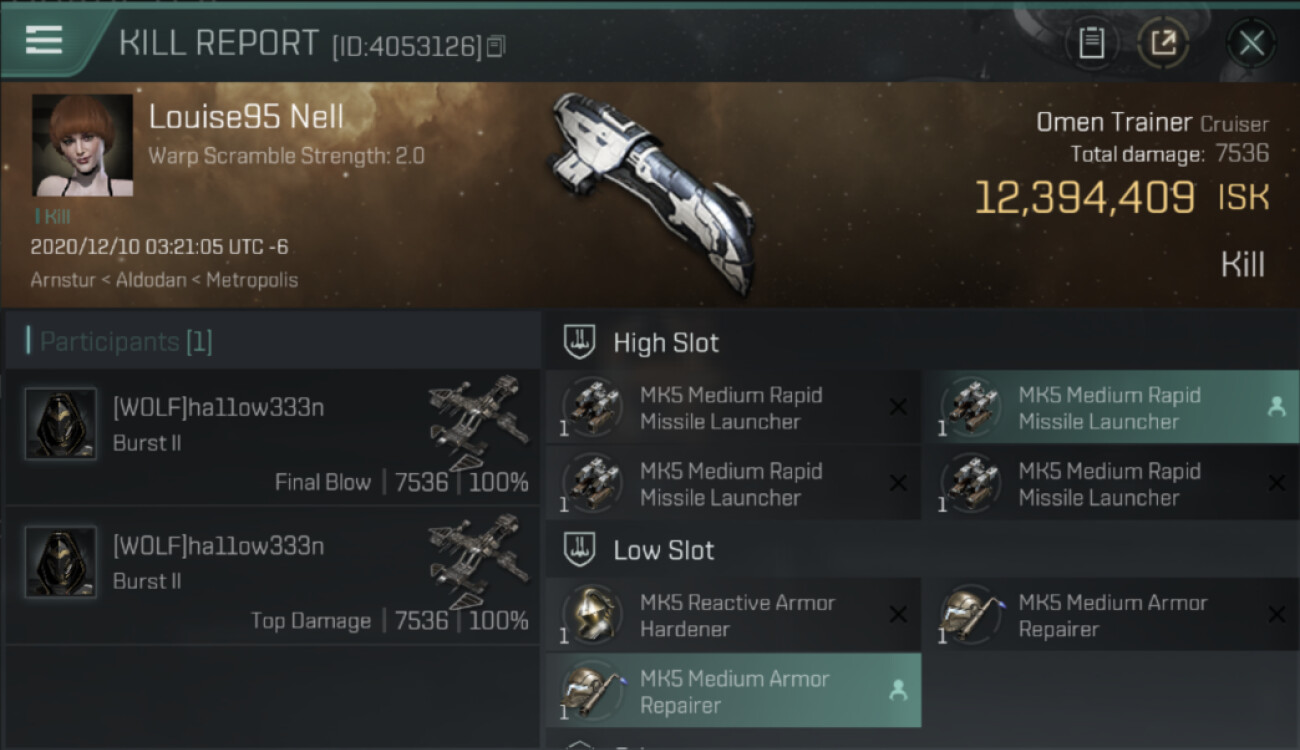Click the MK5 Reactive Armor Hardener icon
This screenshot has width=1300, height=750.
(592, 614)
